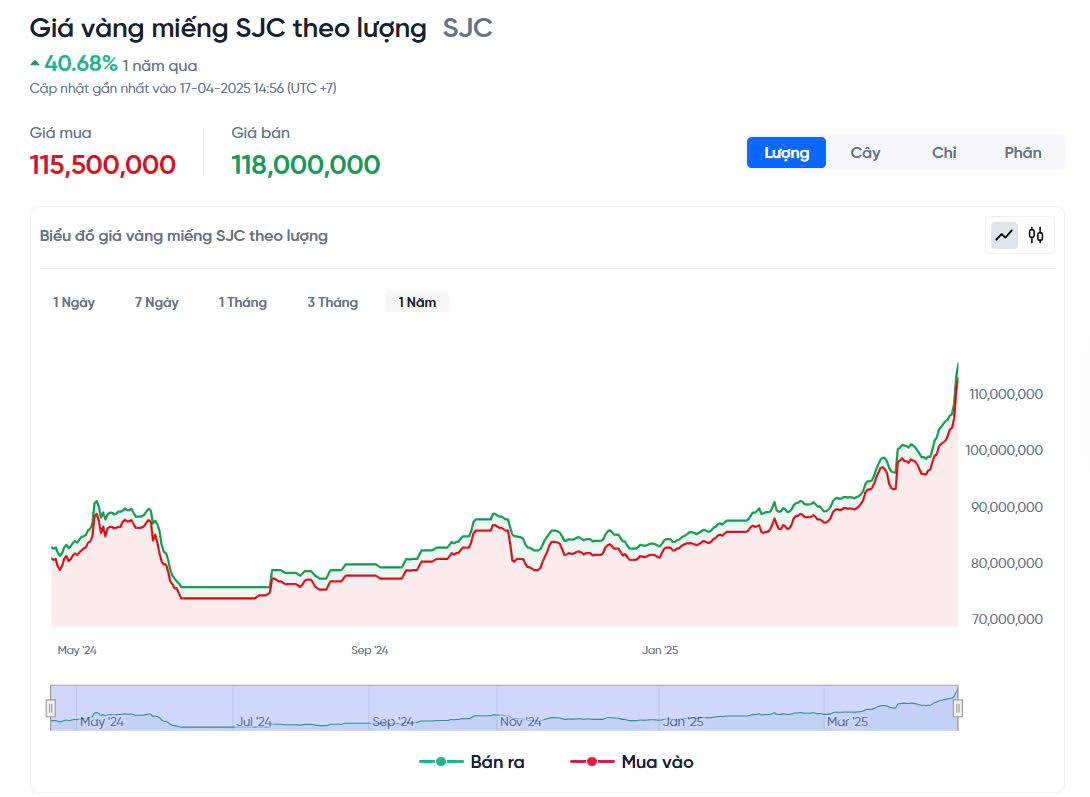This screenshot has height=797, width=1090.
Task: Show the 1 Ngày time range
Action: tap(74, 302)
